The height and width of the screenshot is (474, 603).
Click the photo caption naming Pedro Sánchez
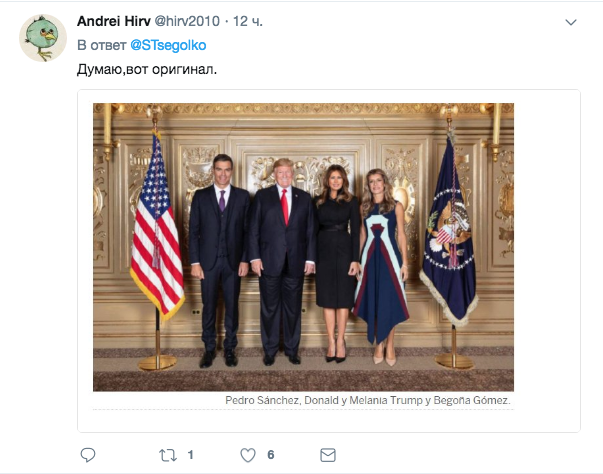(x=367, y=401)
